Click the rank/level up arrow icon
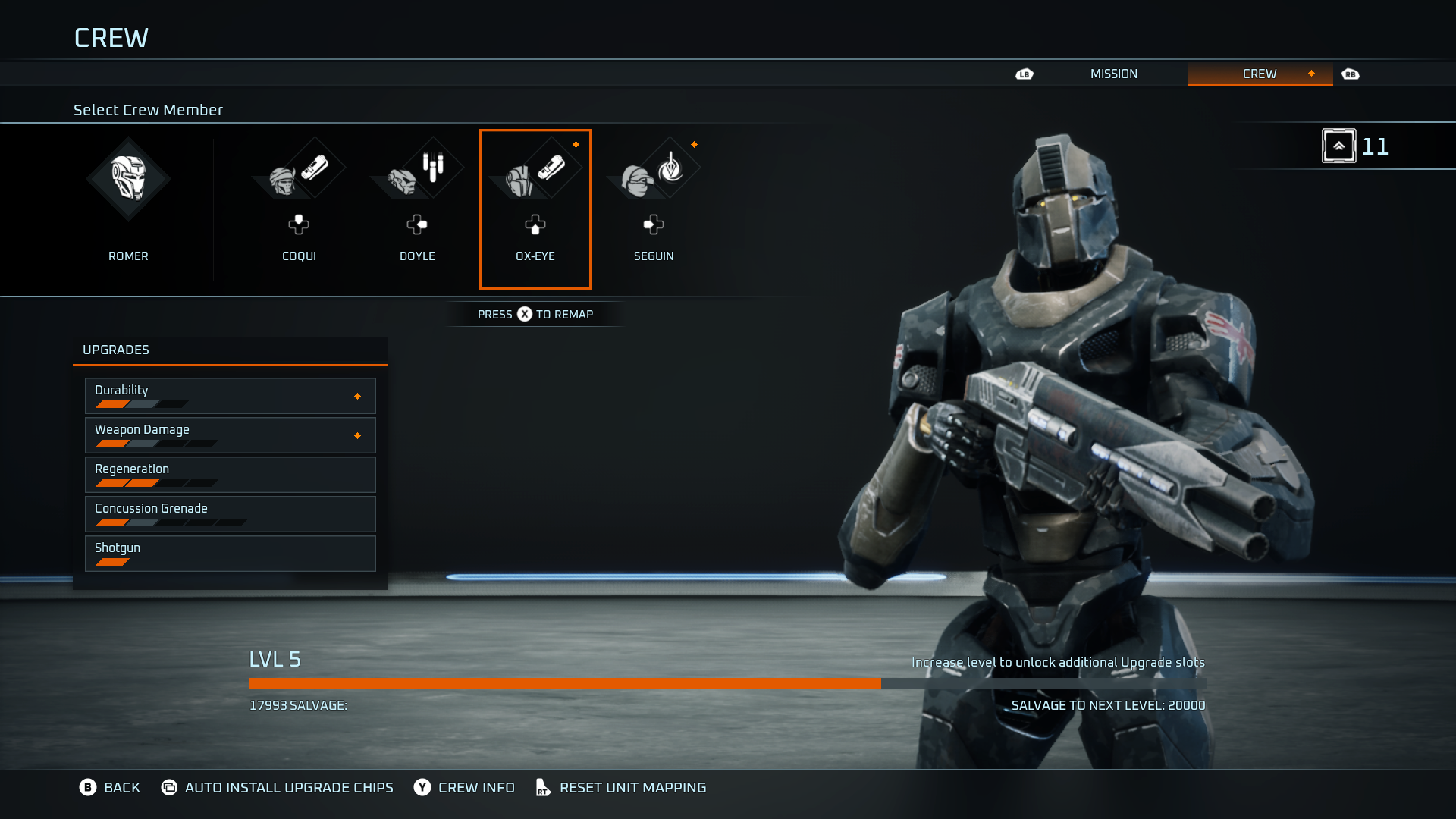This screenshot has height=819, width=1456. (x=1339, y=146)
